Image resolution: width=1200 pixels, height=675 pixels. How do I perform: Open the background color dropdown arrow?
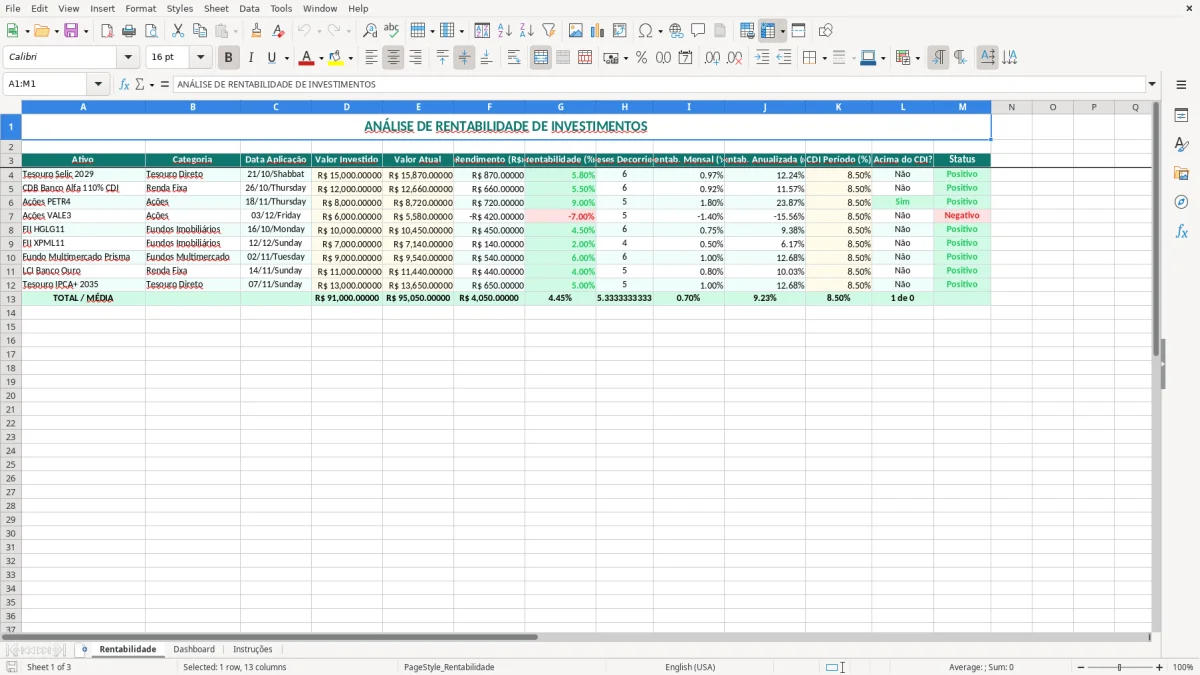[350, 58]
